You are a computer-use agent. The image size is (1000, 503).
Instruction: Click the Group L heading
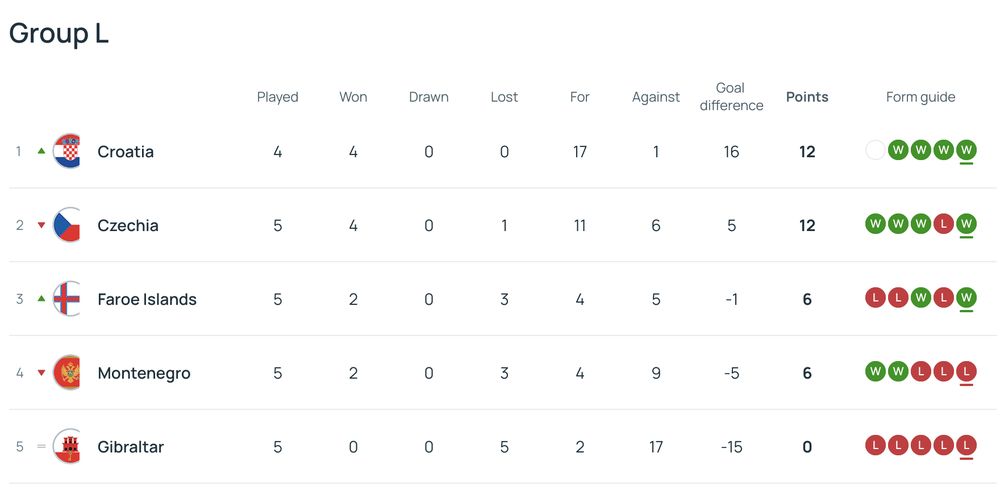[x=59, y=33]
